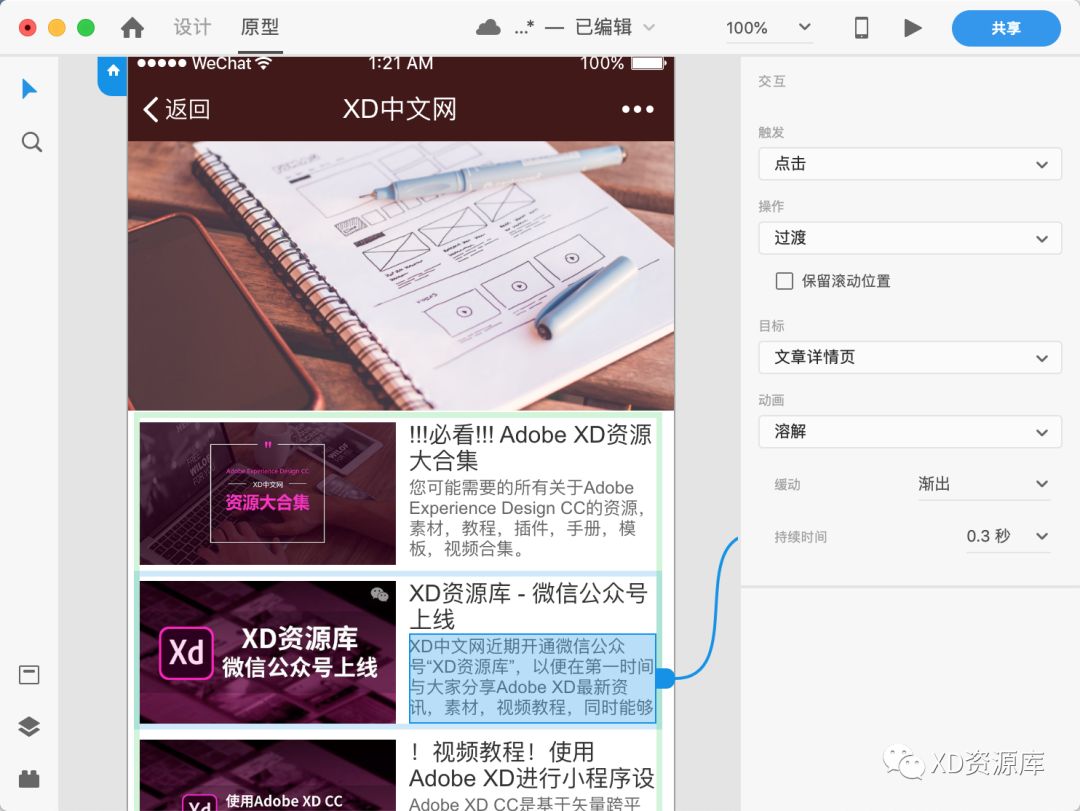
Task: Open the 缓动 easing dropdown showing 渐出
Action: [983, 484]
